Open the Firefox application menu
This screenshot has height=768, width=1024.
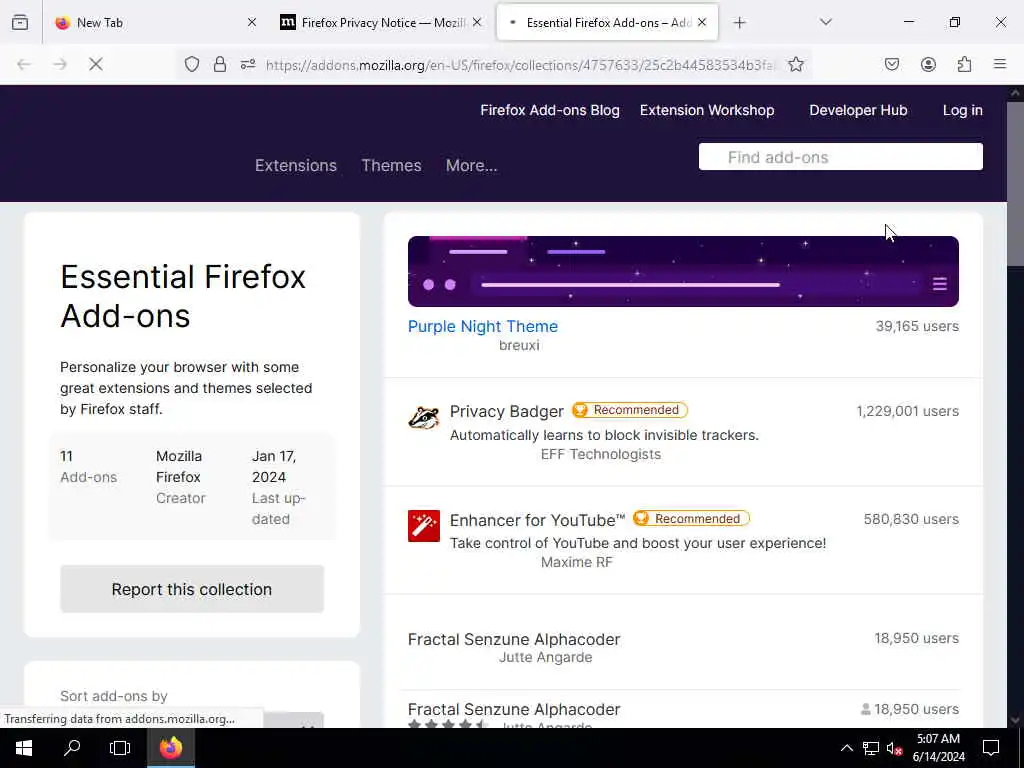coord(1000,64)
